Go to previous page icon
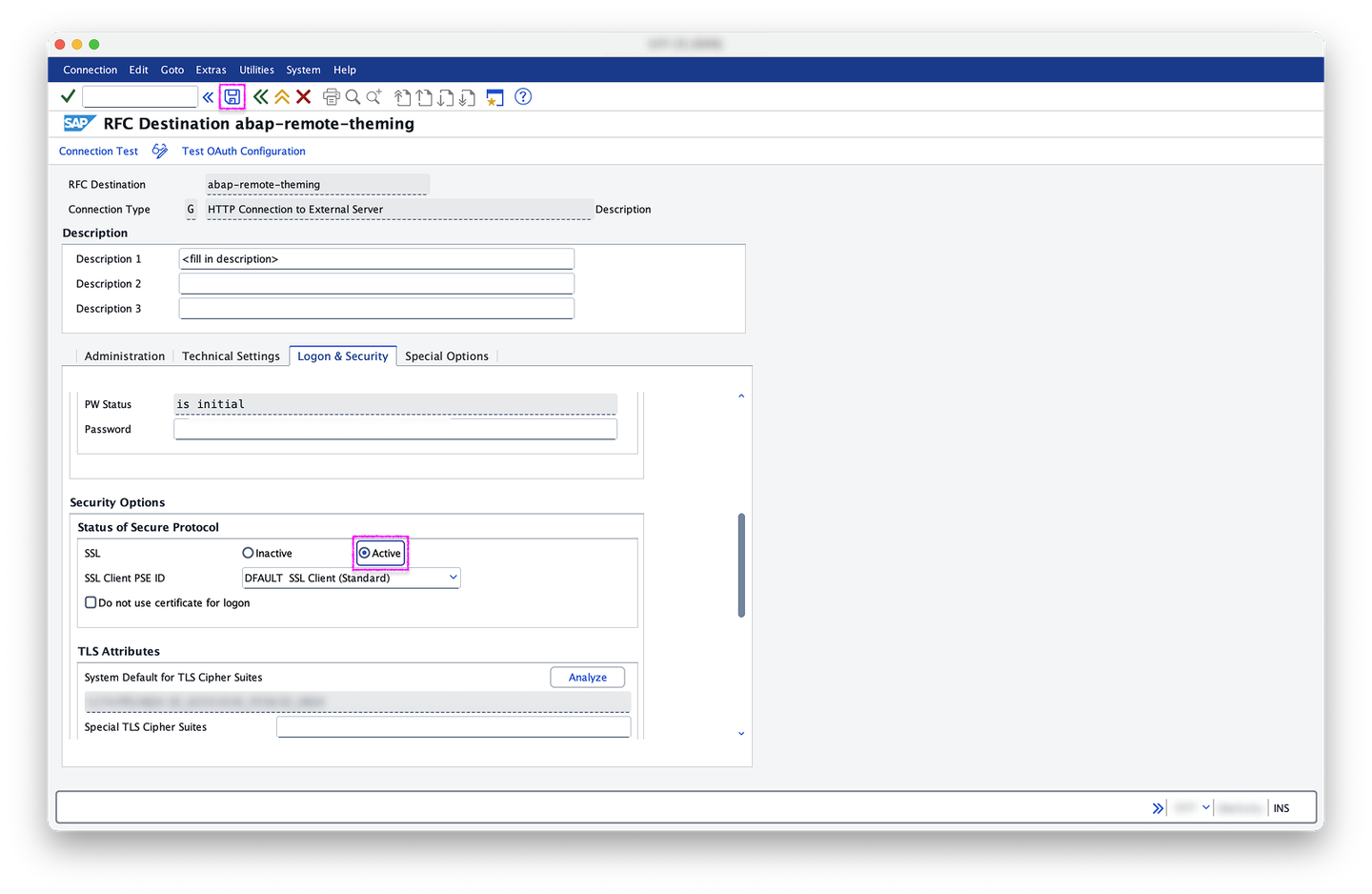Image resolution: width=1372 pixels, height=894 pixels. (x=424, y=97)
